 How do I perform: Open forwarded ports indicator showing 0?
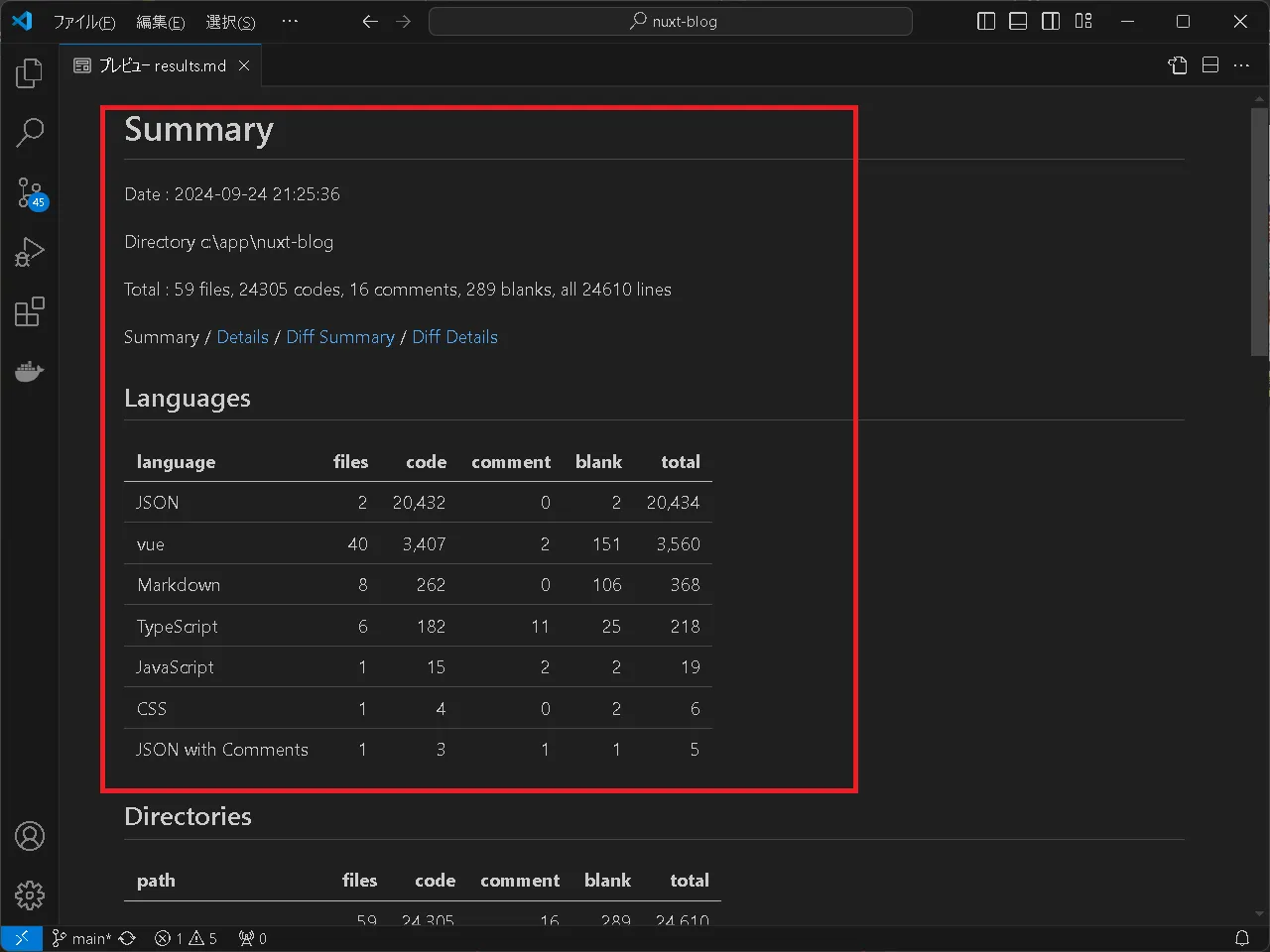point(253,938)
